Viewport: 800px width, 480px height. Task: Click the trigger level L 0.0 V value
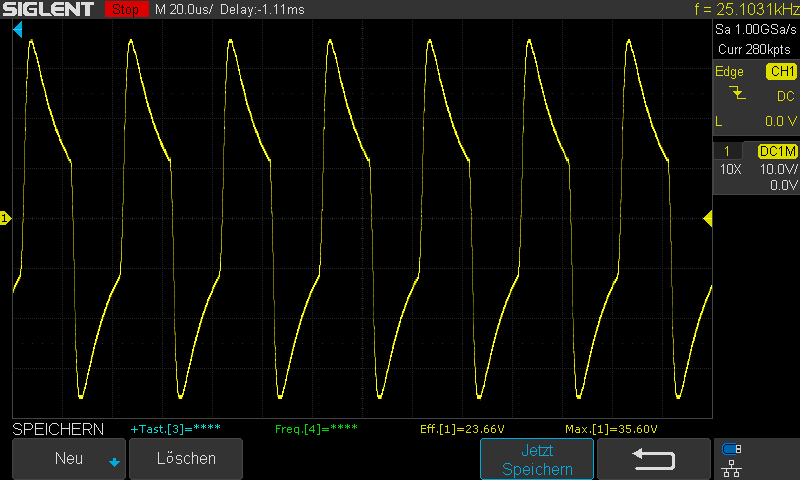point(756,121)
